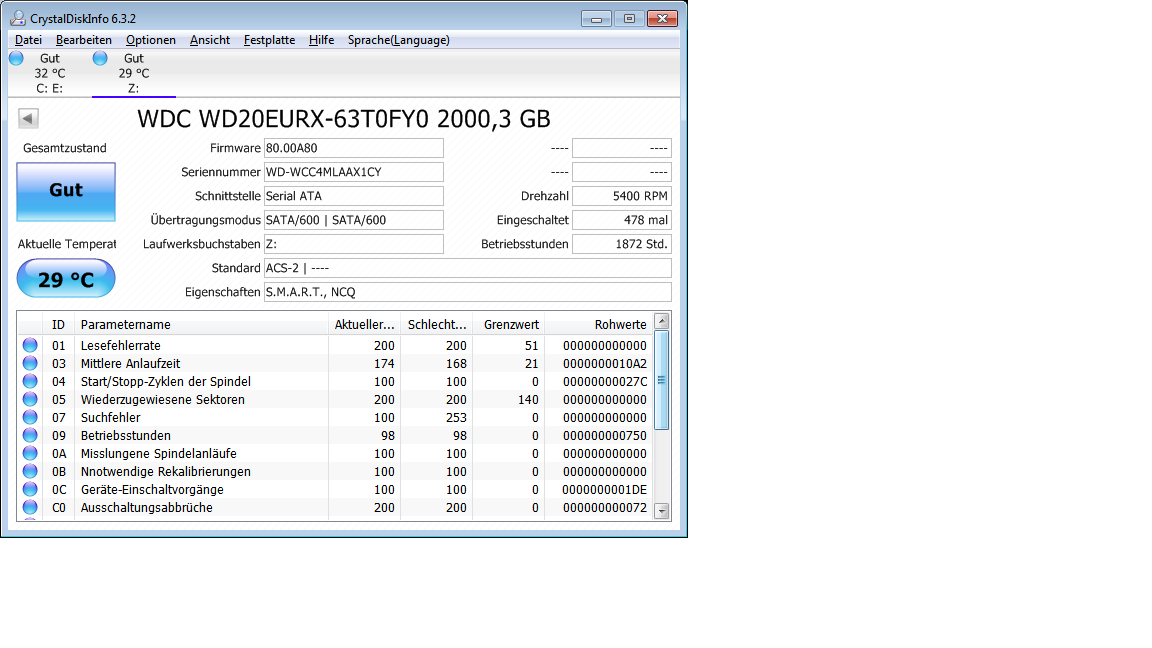Click the Übertragungsmodus field
The height and width of the screenshot is (648, 1152).
[353, 220]
